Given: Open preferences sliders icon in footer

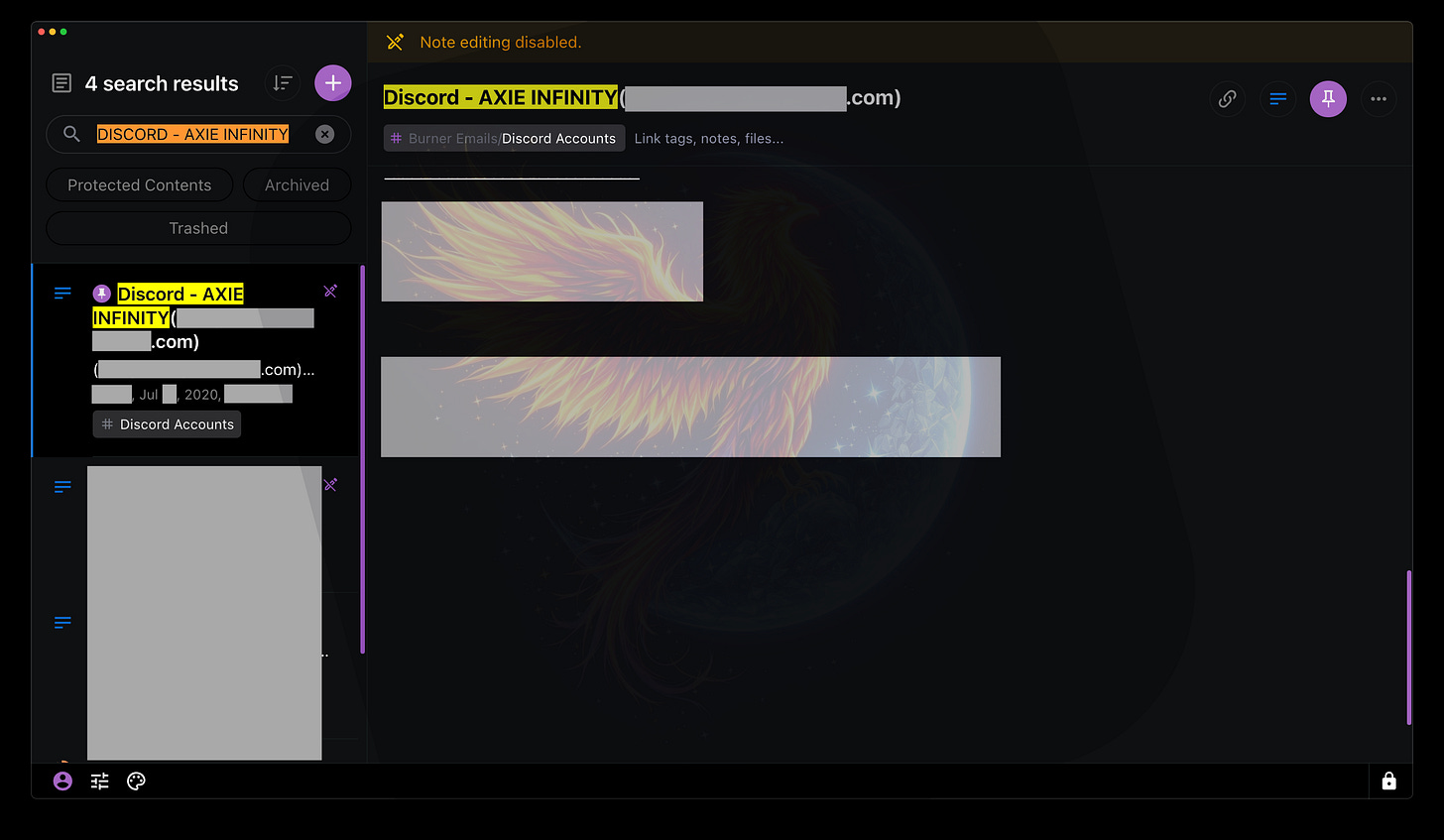Looking at the screenshot, I should click(100, 781).
